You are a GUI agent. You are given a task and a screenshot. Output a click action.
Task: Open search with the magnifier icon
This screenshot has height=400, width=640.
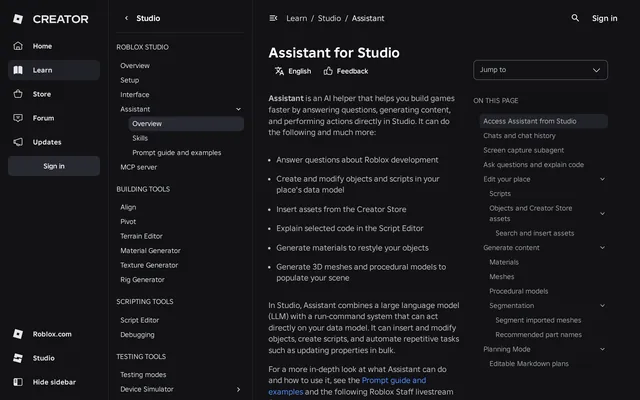point(575,18)
